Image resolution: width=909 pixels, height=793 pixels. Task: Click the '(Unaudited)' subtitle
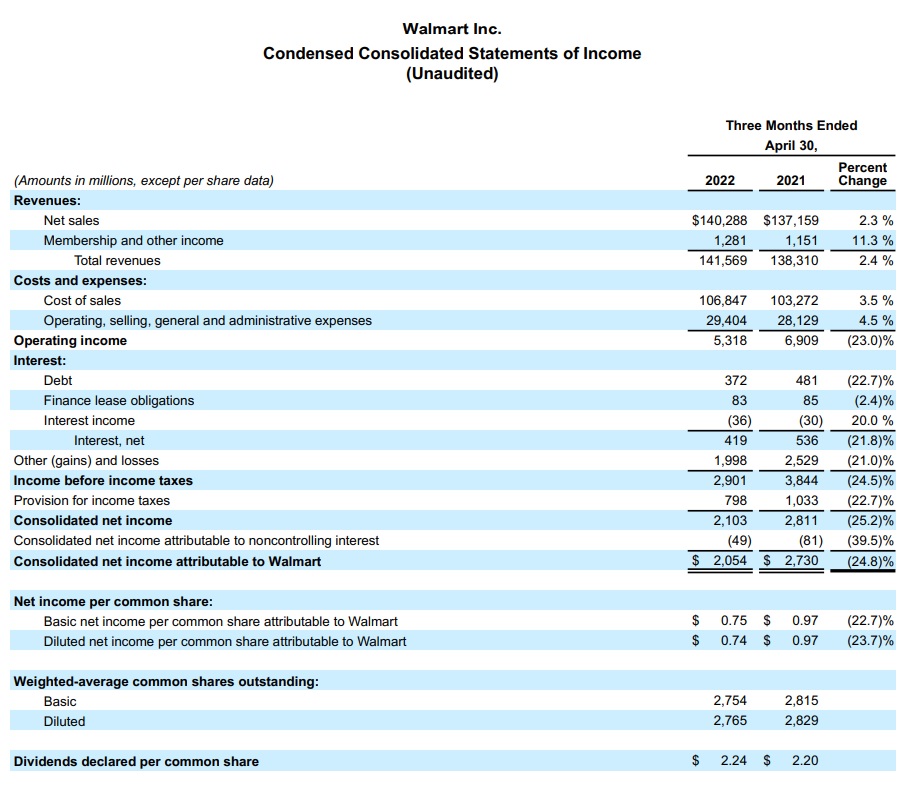452,74
